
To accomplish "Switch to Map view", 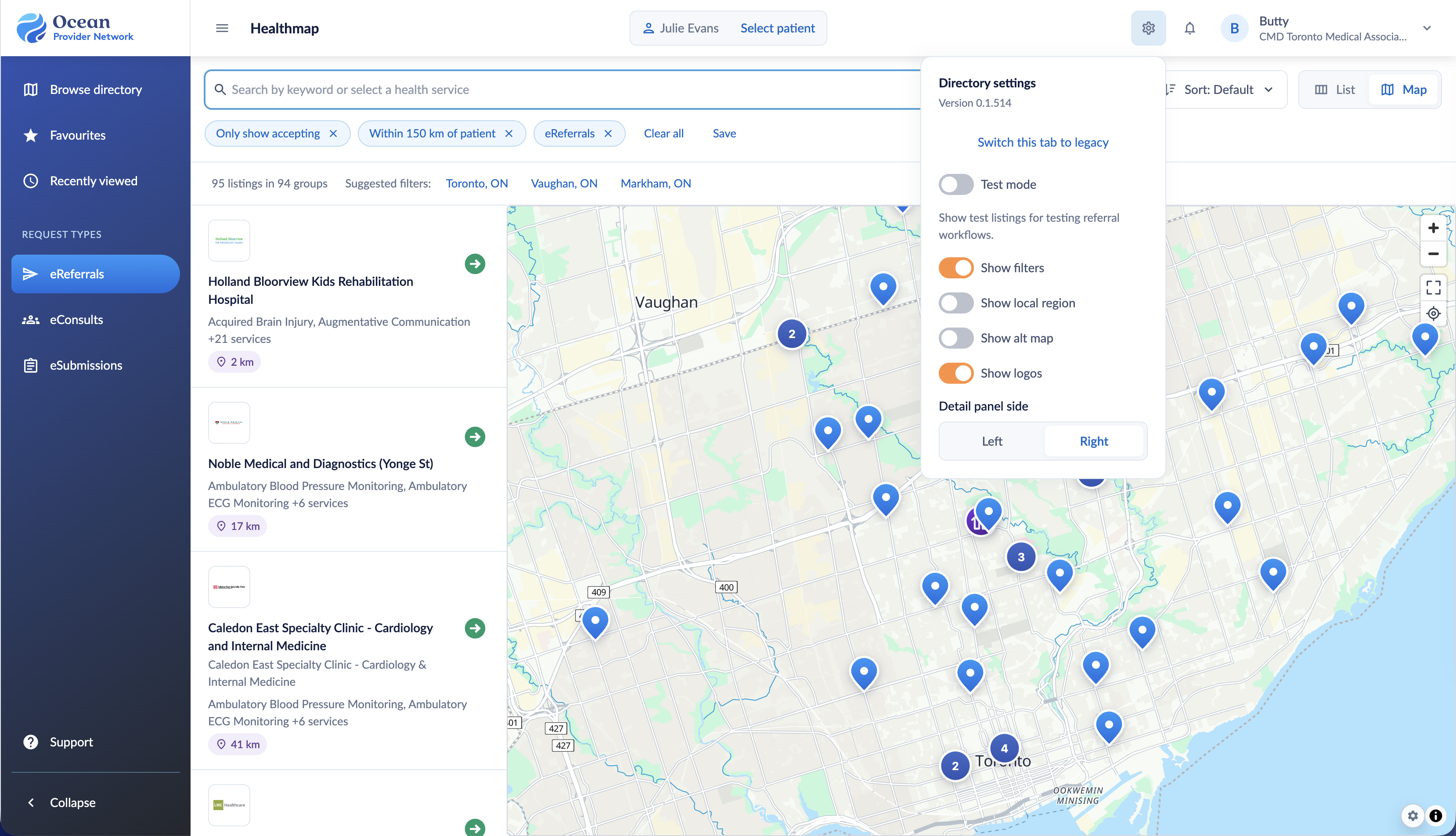I will click(1403, 90).
